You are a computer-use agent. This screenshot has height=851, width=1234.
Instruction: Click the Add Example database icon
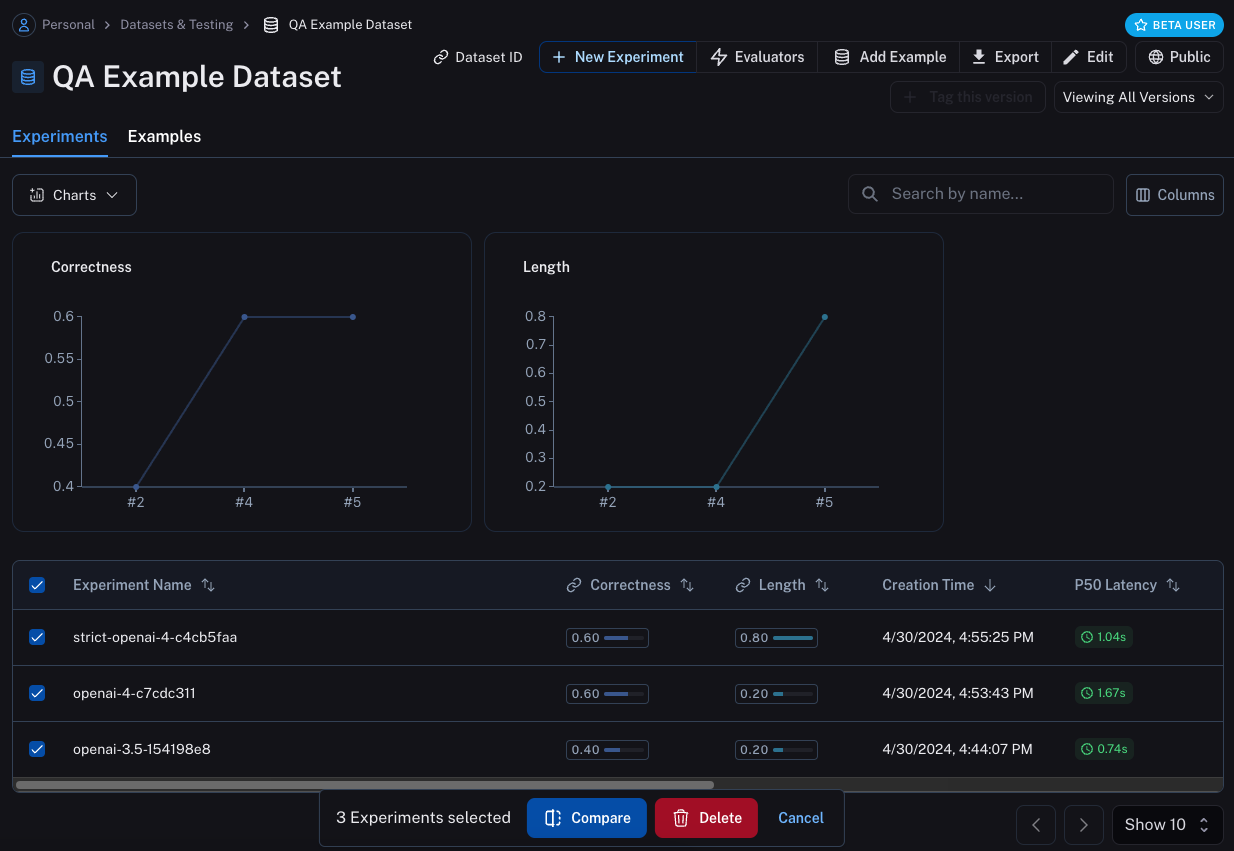tap(842, 58)
